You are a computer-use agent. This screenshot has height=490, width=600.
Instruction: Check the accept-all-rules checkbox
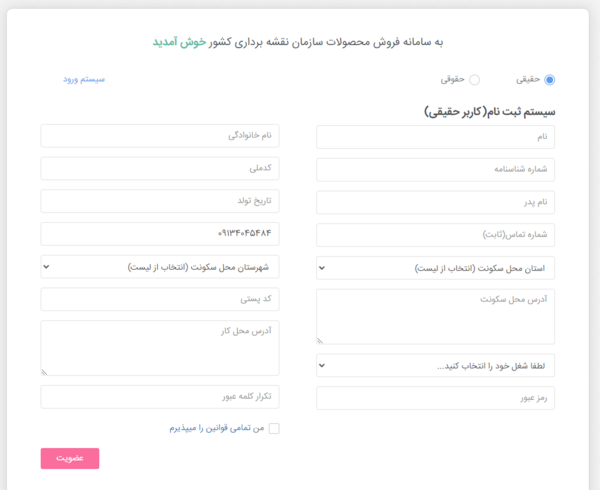tap(274, 428)
